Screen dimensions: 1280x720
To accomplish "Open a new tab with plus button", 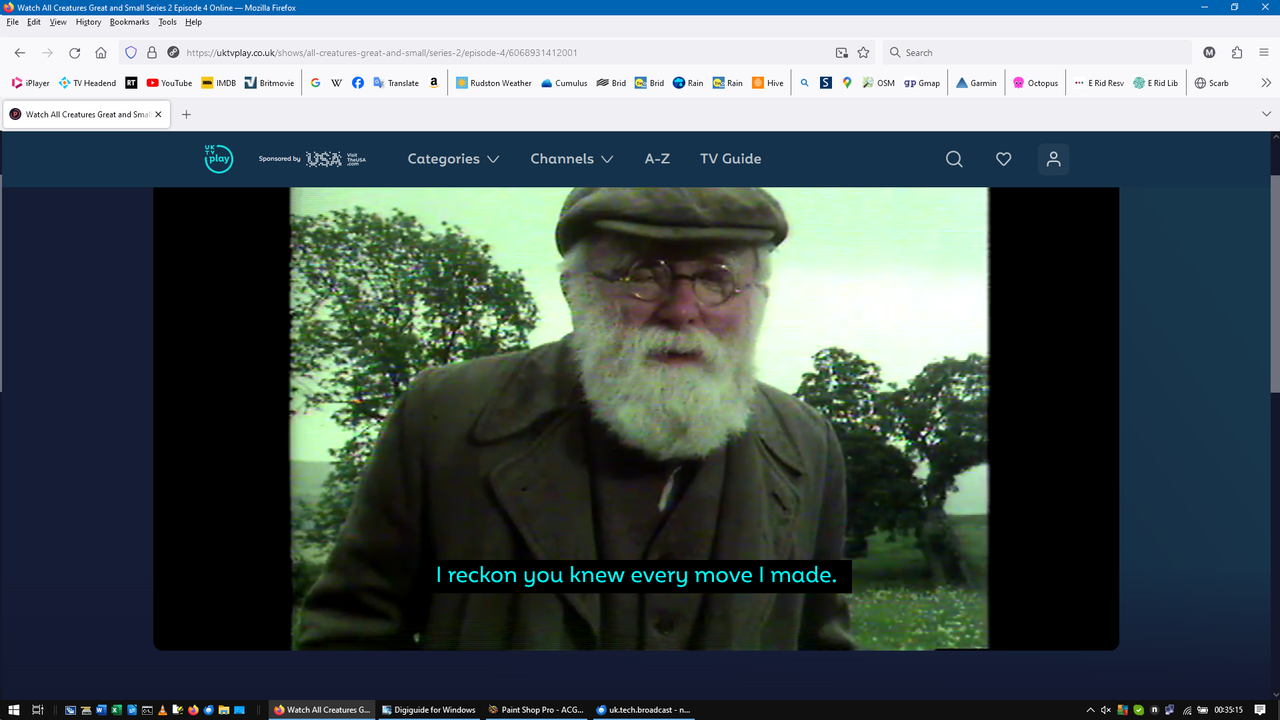I will 186,114.
